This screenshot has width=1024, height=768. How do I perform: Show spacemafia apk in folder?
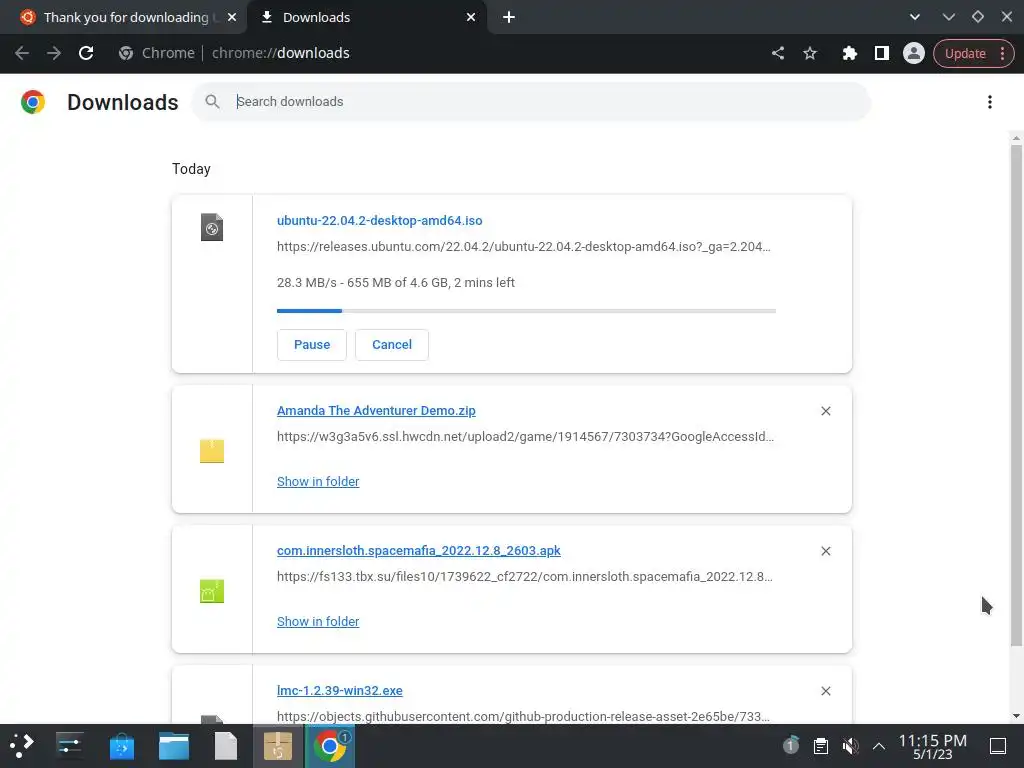318,622
